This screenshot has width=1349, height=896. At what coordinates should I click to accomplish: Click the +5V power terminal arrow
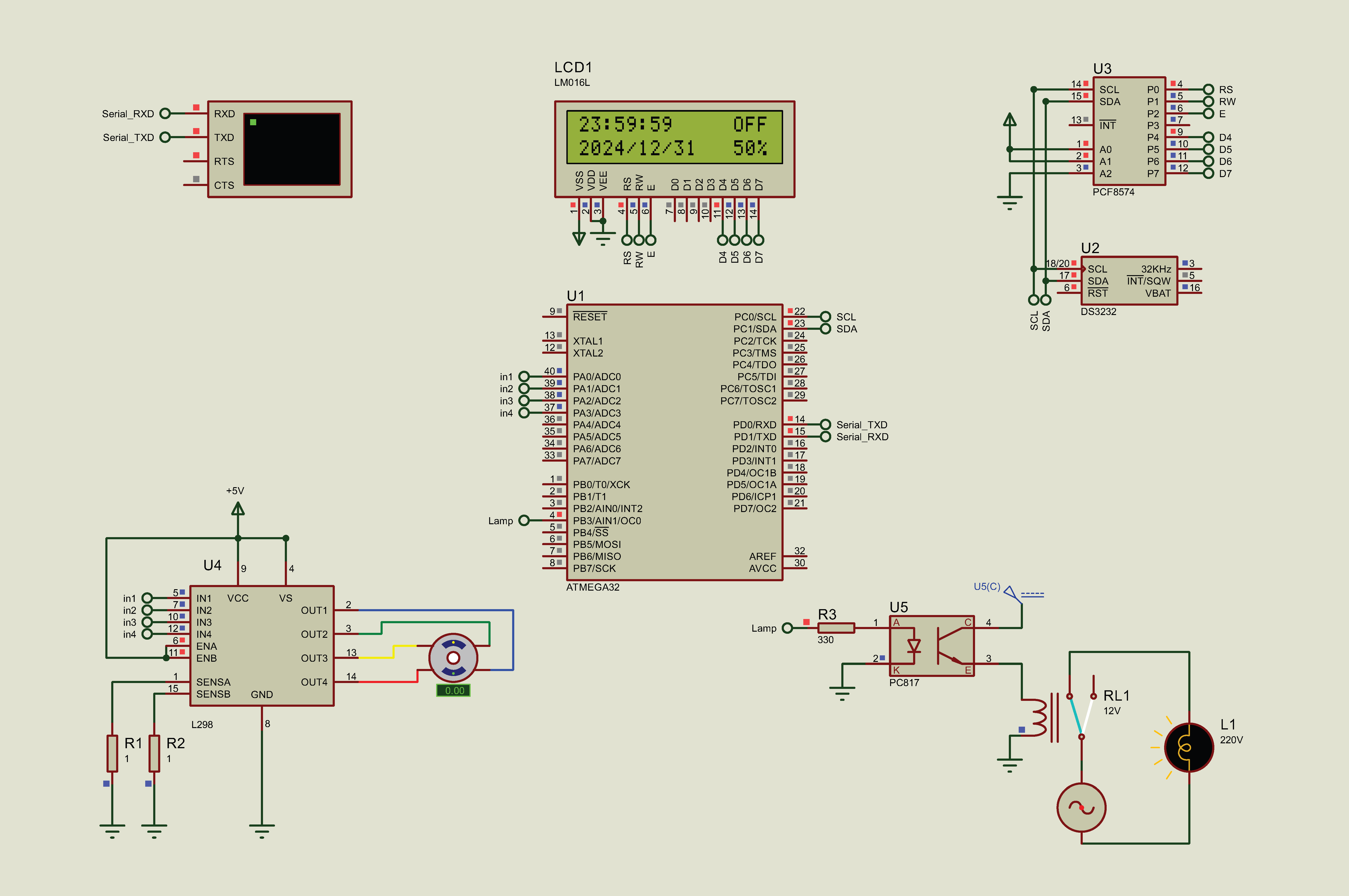click(238, 509)
